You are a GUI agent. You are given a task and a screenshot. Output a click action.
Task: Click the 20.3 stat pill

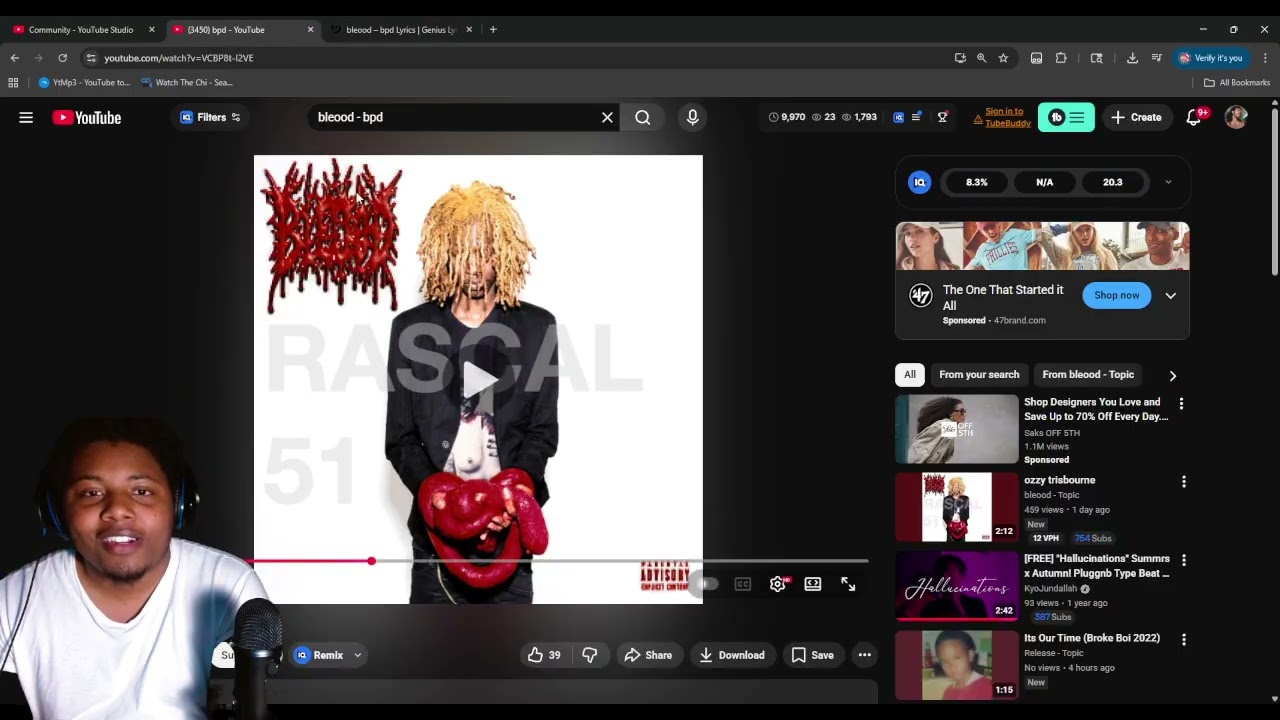coord(1113,182)
